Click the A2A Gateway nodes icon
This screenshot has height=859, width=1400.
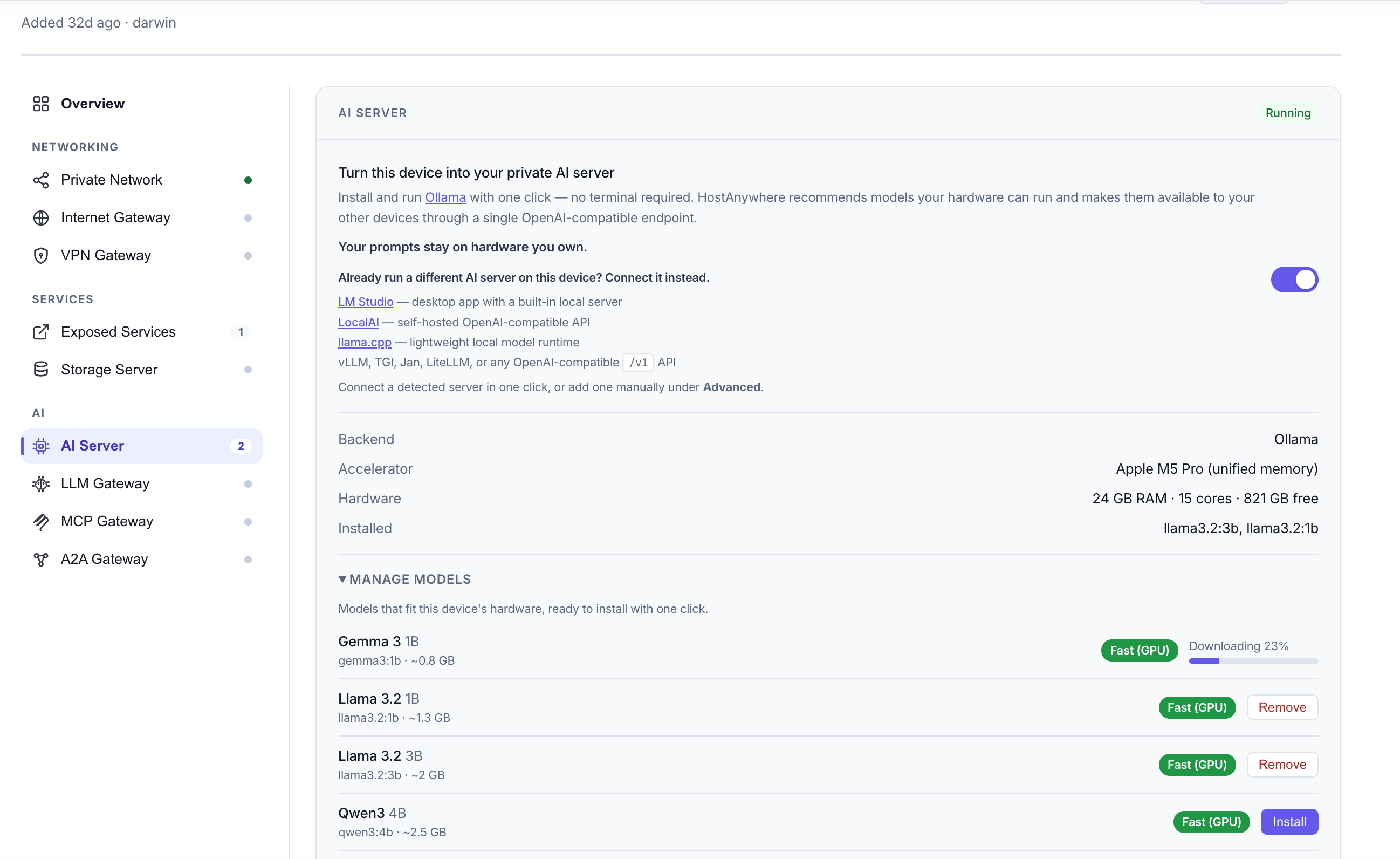41,560
